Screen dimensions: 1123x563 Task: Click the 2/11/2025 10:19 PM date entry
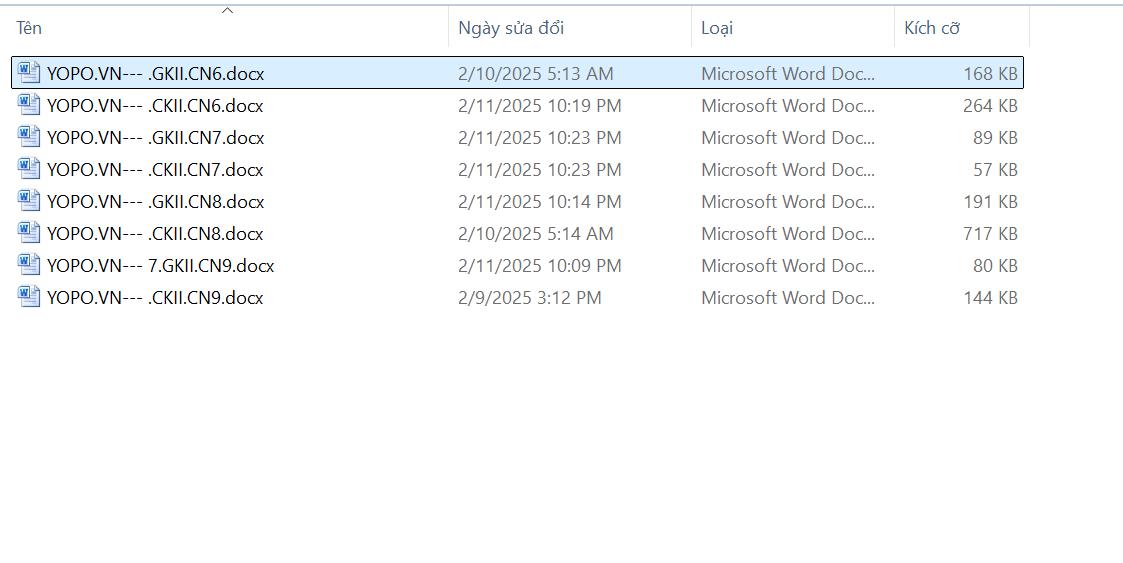point(539,105)
